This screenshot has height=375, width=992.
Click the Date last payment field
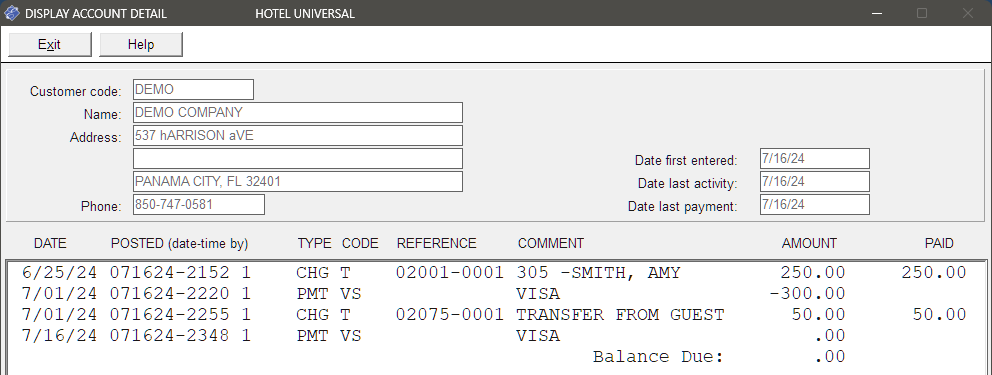(x=815, y=204)
